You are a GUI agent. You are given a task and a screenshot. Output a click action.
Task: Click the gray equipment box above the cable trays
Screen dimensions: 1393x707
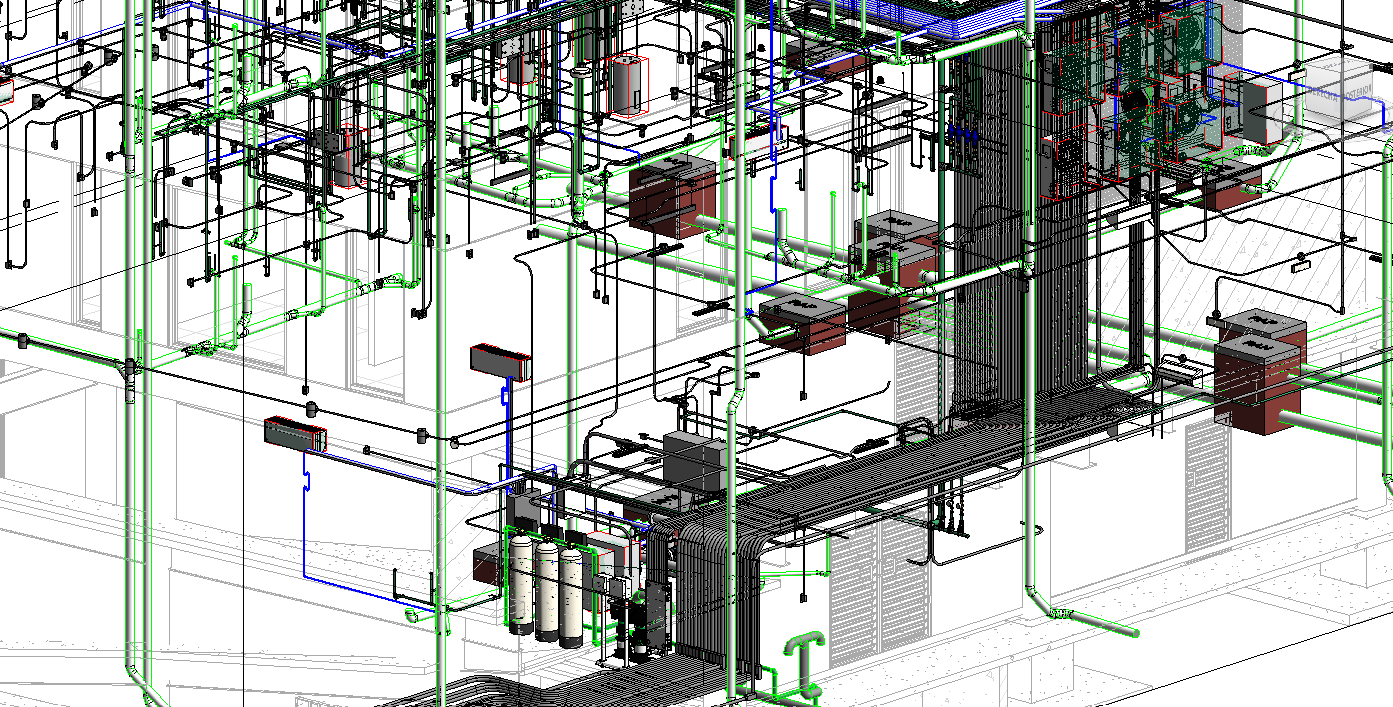tap(695, 462)
